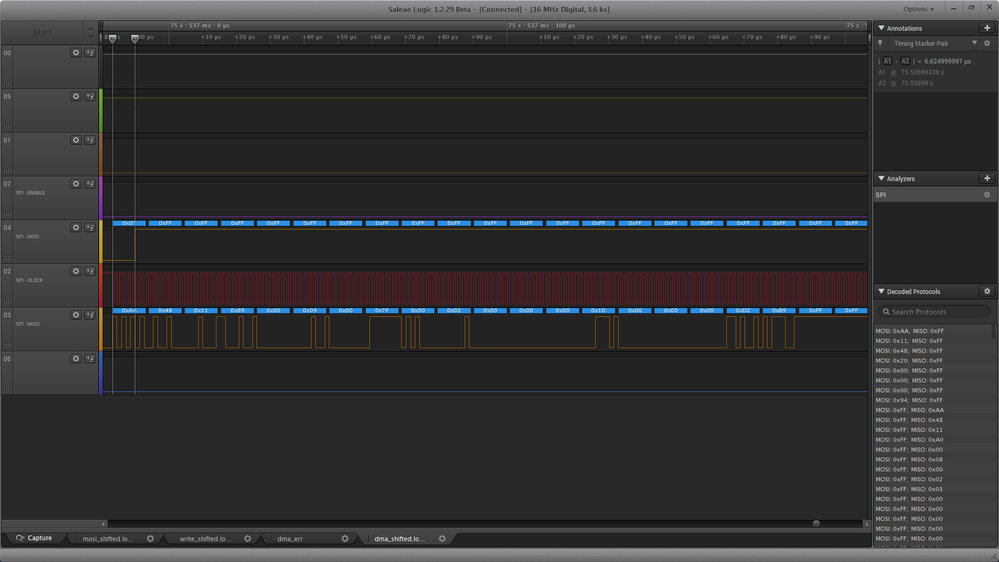Click the sample settings up/down arrows beside Start
Screen dimensions: 999x562
tap(90, 32)
